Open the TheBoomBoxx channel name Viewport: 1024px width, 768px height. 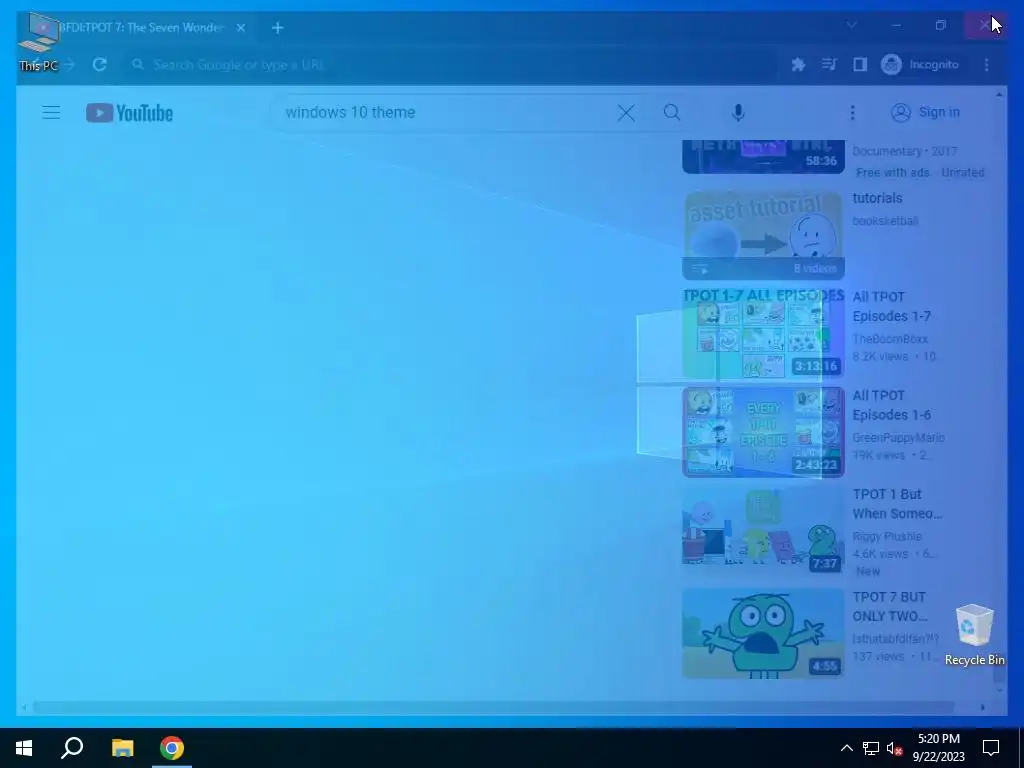[x=889, y=339]
